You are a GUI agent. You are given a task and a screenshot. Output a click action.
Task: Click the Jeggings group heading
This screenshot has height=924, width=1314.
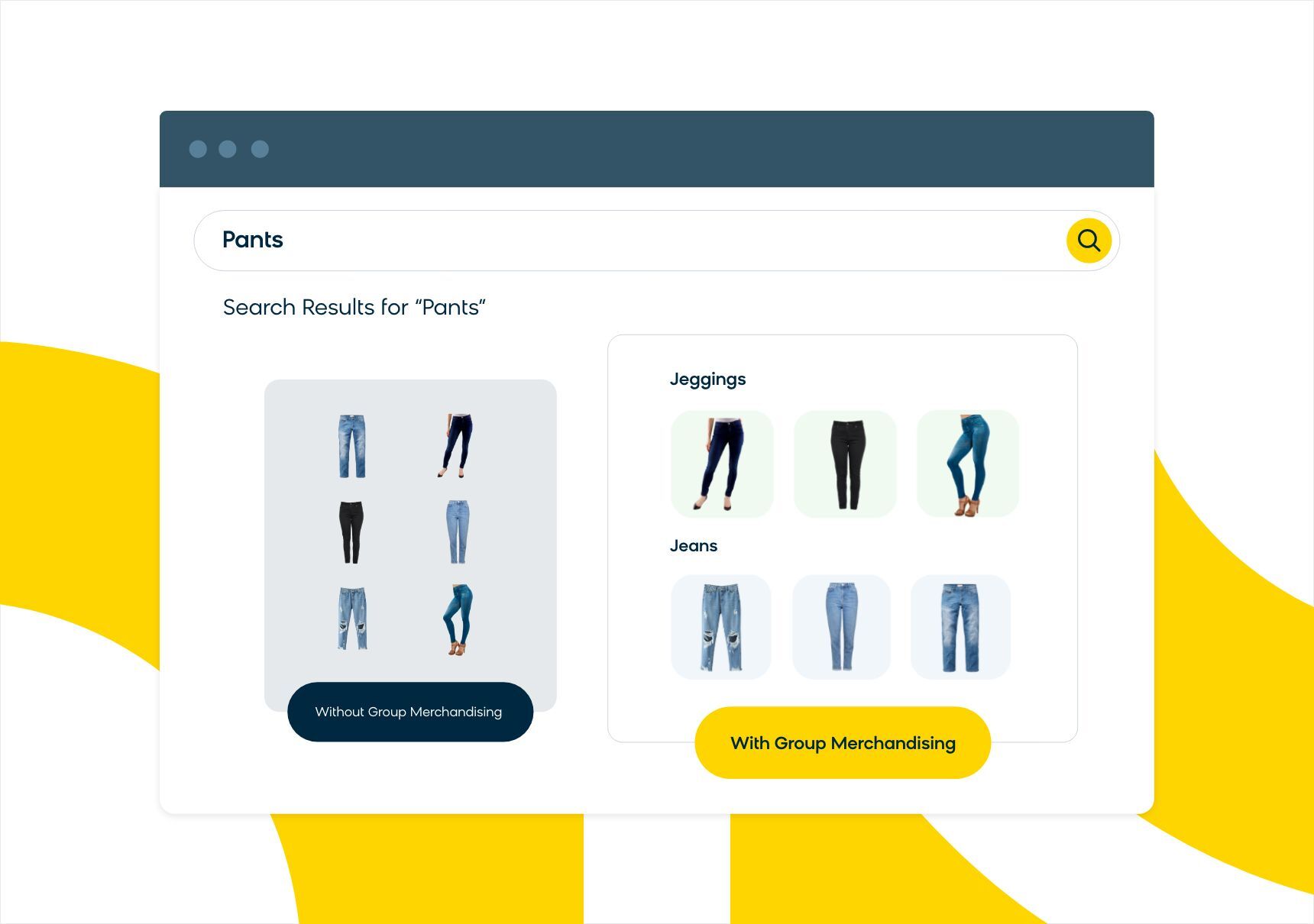[707, 380]
